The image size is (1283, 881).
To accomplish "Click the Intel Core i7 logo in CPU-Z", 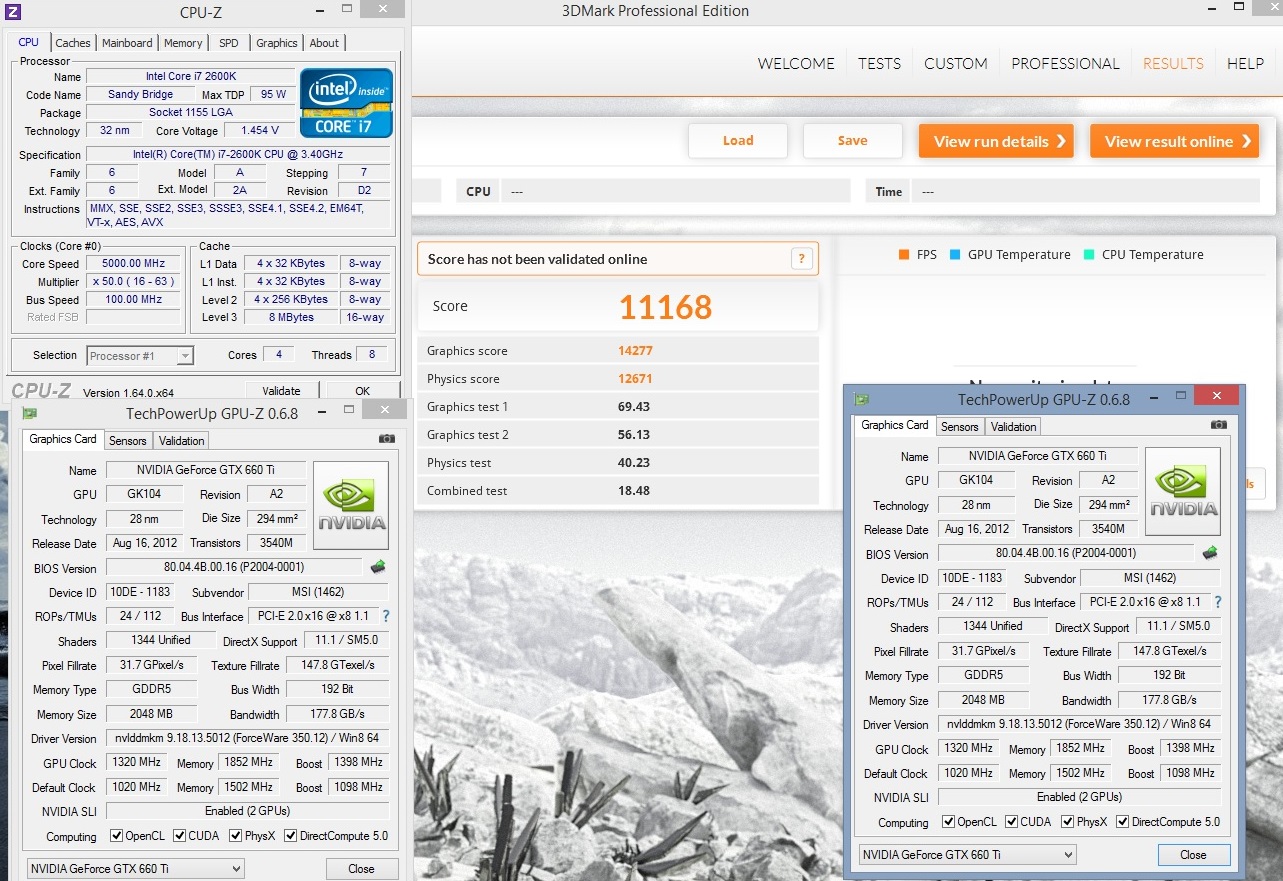I will (347, 103).
